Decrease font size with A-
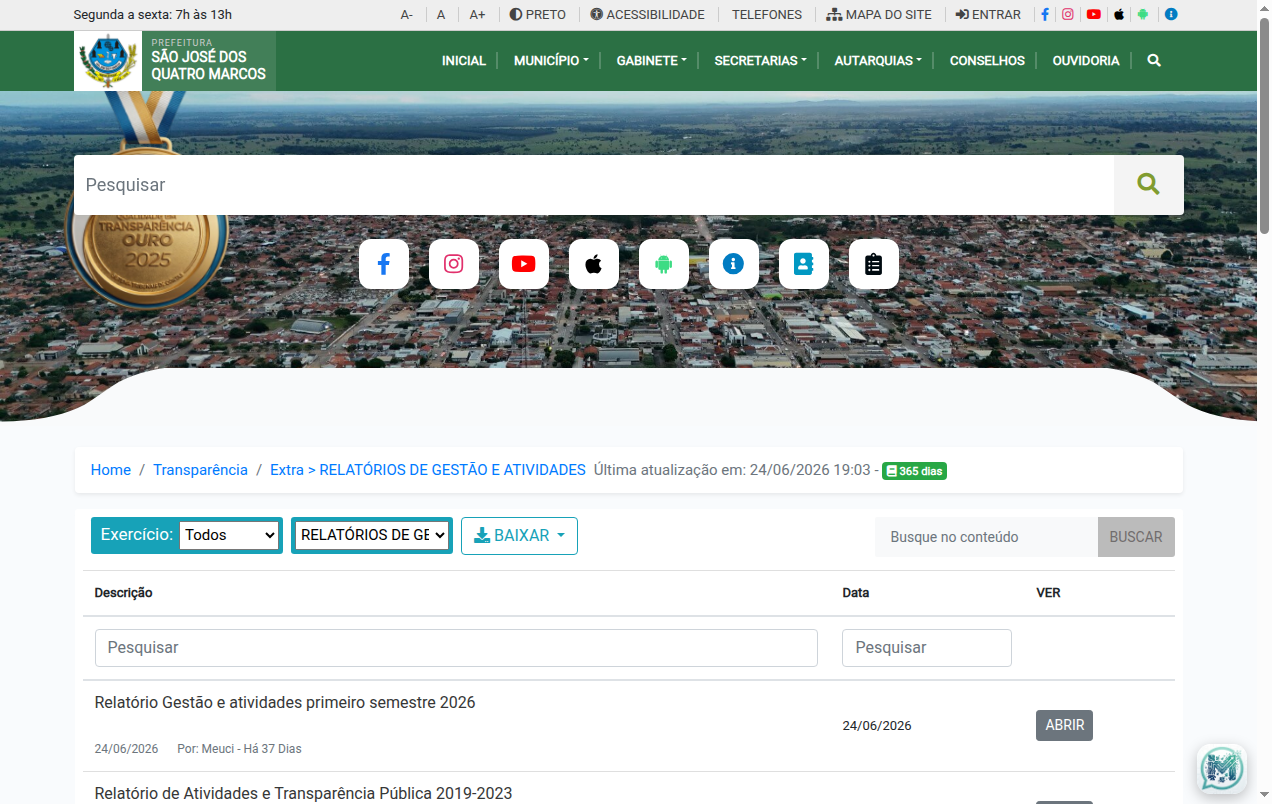1272x804 pixels. 407,15
